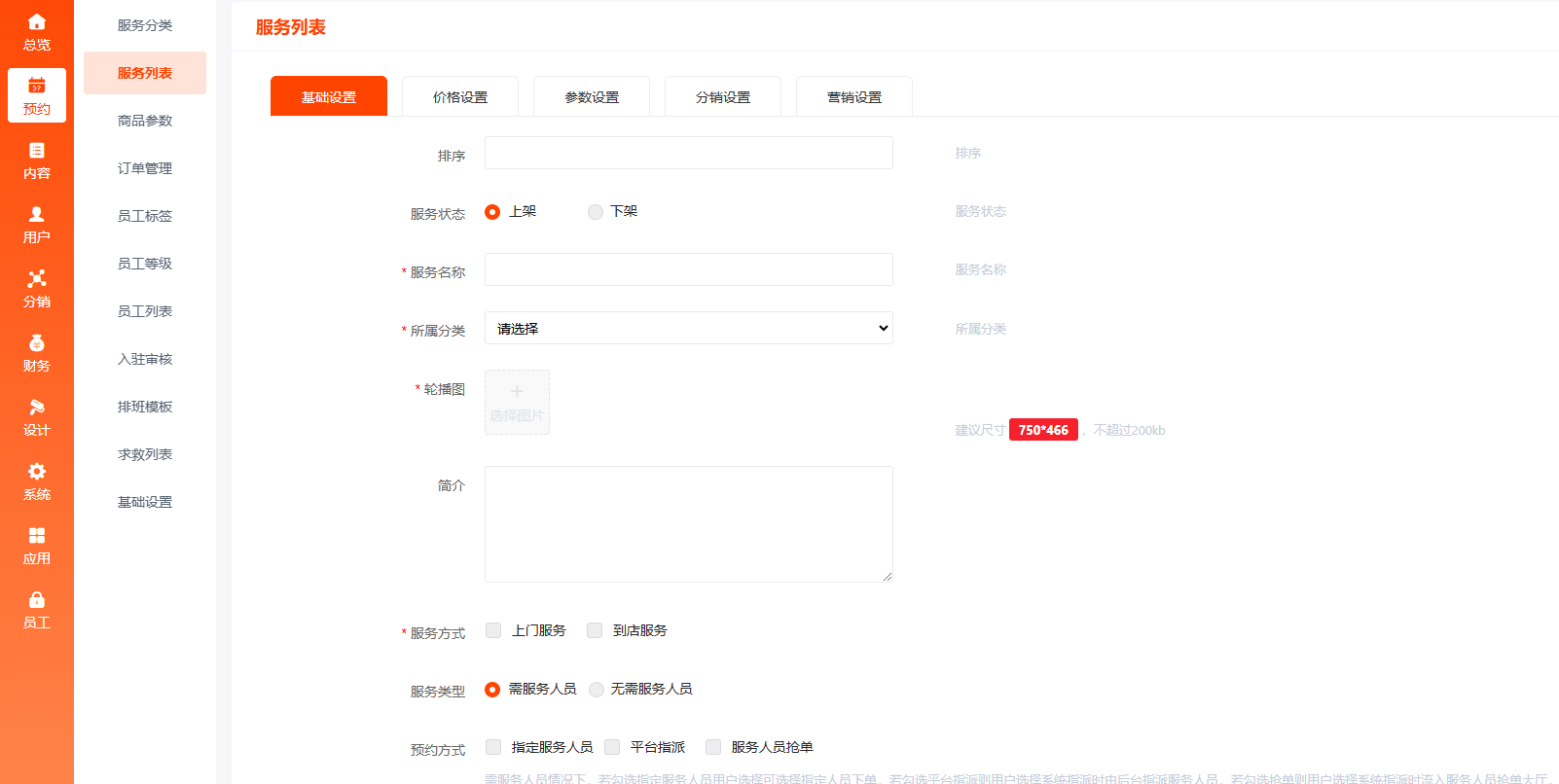Click the 选择图片 upload box
The height and width of the screenshot is (784, 1559).
(x=517, y=402)
